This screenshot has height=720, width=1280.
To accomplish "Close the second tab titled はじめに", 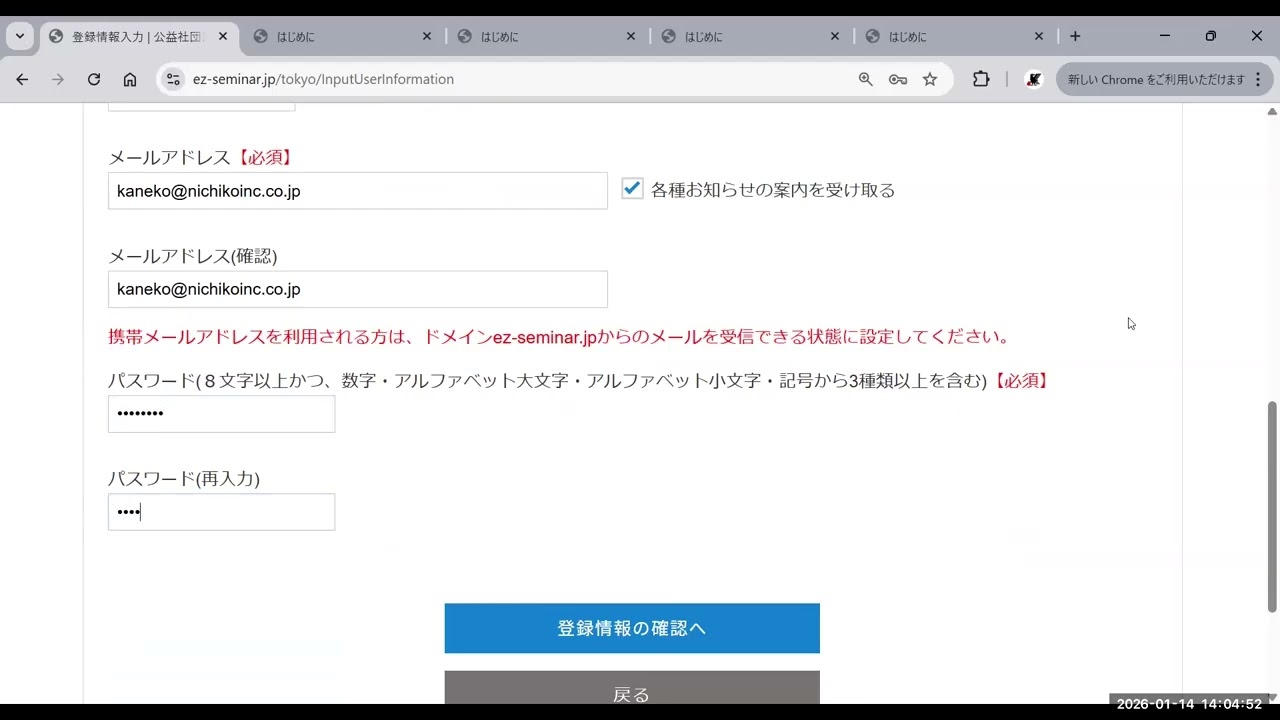I will pyautogui.click(x=427, y=36).
